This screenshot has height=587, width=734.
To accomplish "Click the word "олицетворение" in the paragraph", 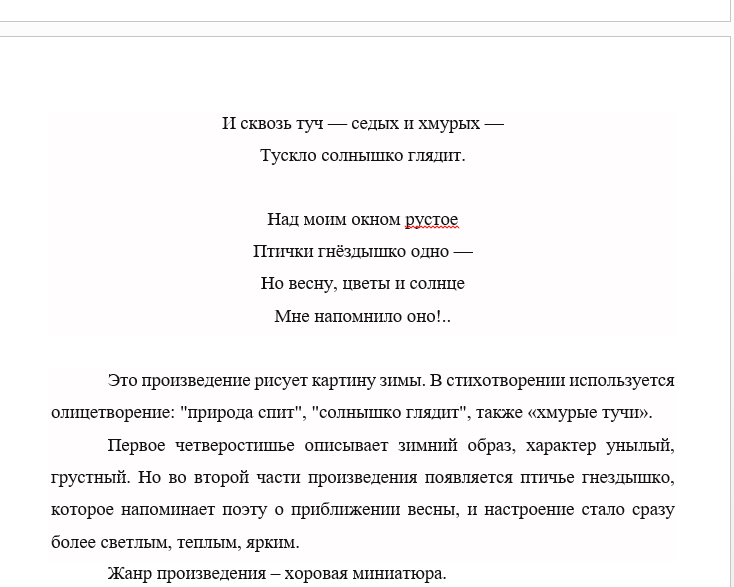I will click(104, 412).
